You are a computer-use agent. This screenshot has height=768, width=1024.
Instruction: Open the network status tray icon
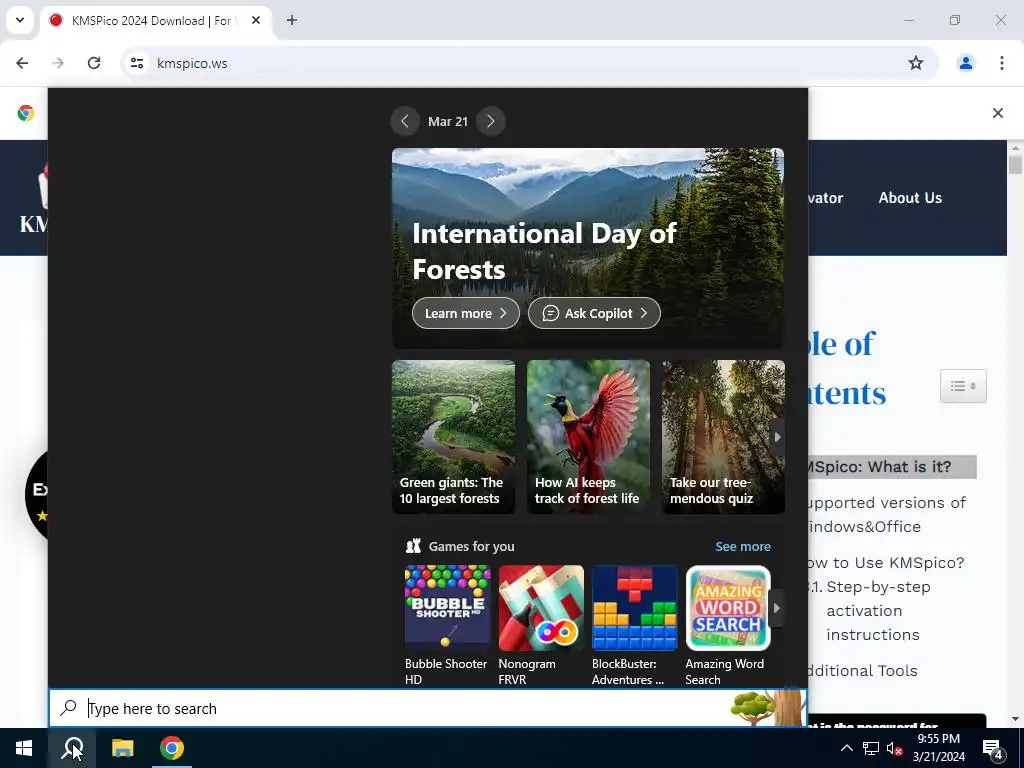pyautogui.click(x=871, y=748)
